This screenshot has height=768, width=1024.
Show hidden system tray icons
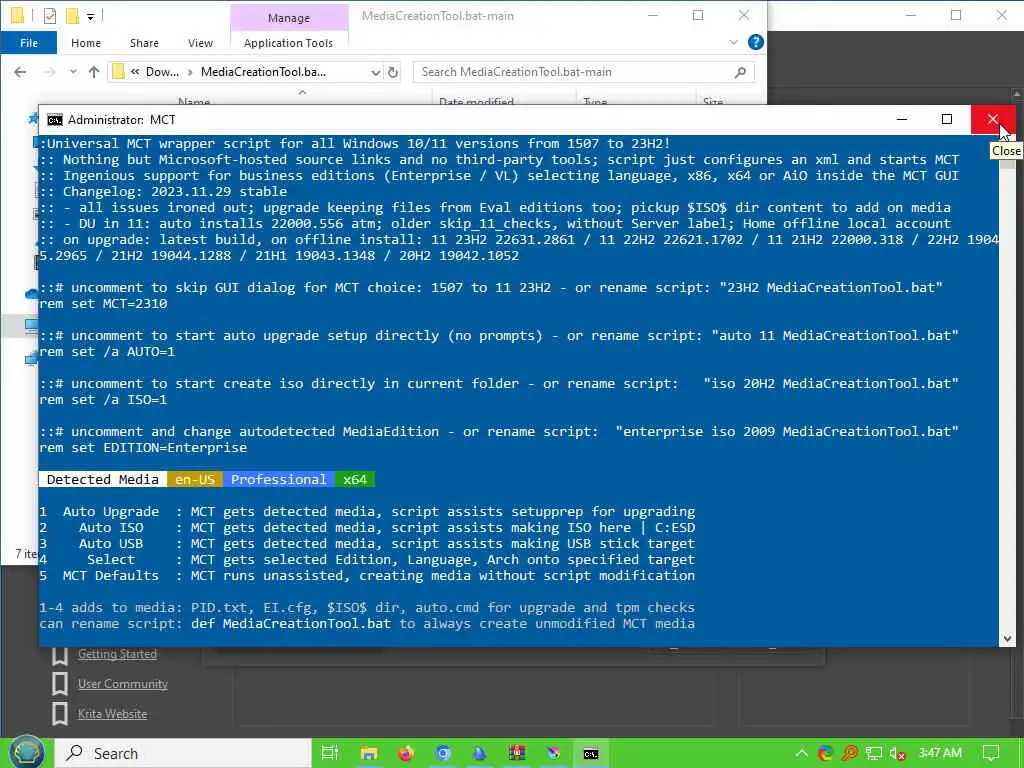(801, 753)
